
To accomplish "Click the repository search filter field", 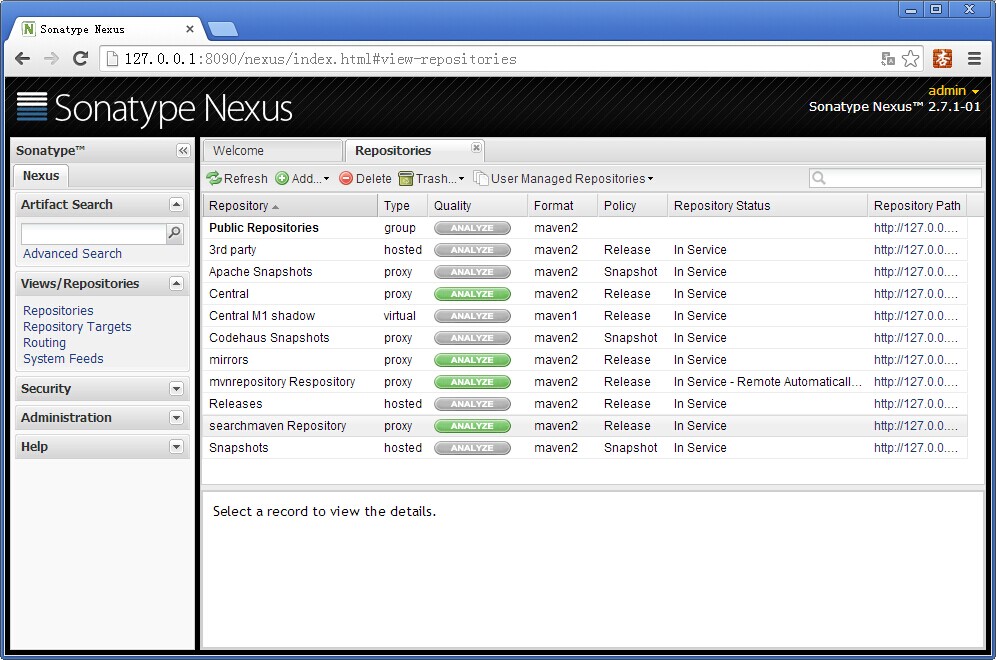I will pyautogui.click(x=895, y=178).
